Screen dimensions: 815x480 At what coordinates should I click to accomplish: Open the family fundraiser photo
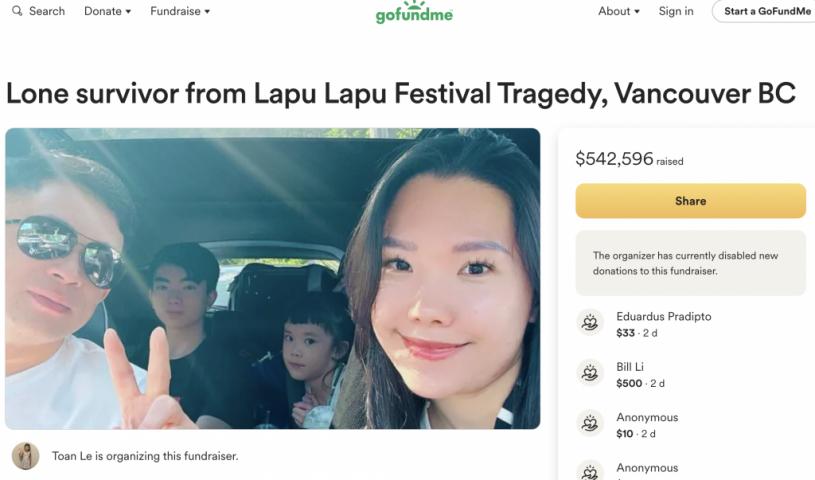click(x=272, y=279)
